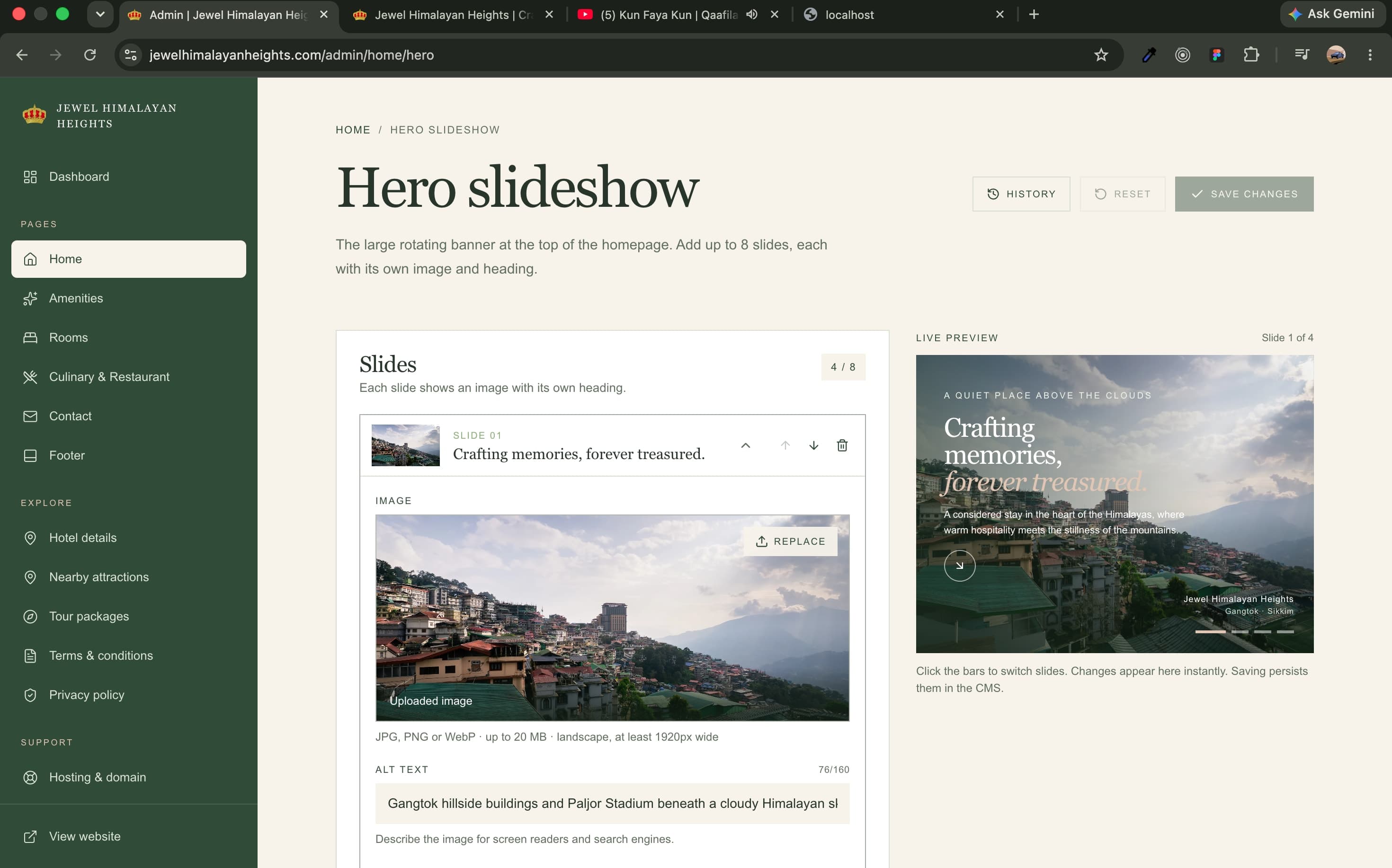1392x868 pixels.
Task: Open a new browser tab
Action: (1034, 14)
